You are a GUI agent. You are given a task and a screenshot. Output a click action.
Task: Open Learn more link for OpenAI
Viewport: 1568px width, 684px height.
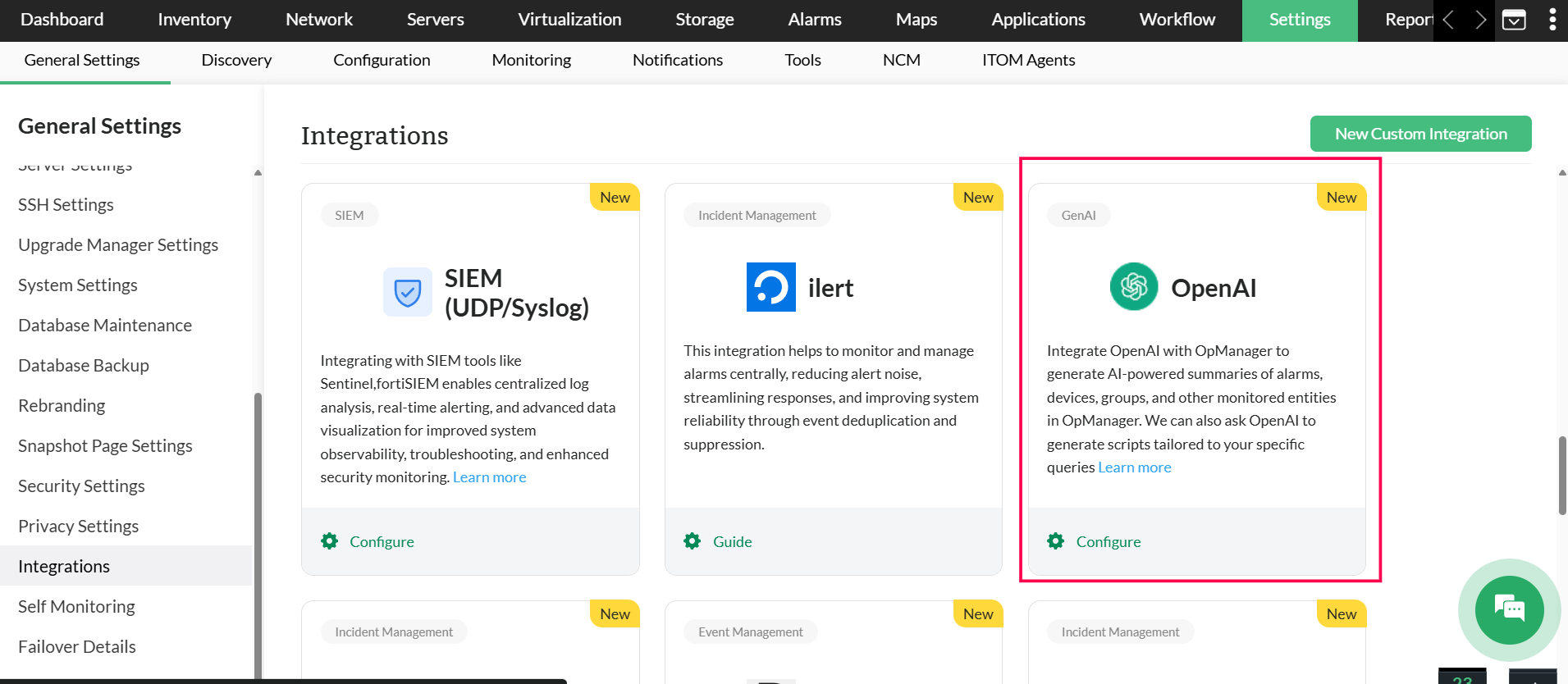tap(1134, 467)
